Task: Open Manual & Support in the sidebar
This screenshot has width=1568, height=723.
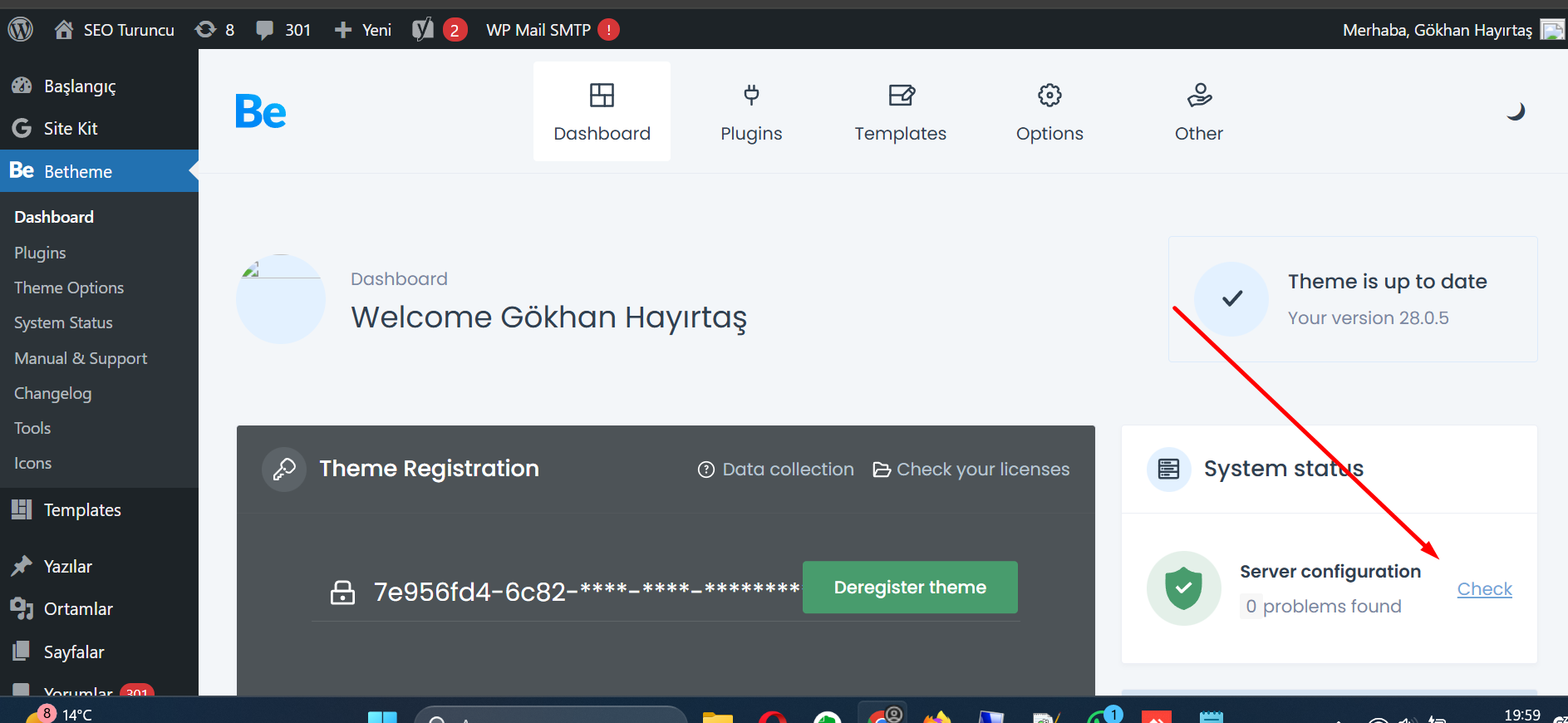Action: [81, 358]
